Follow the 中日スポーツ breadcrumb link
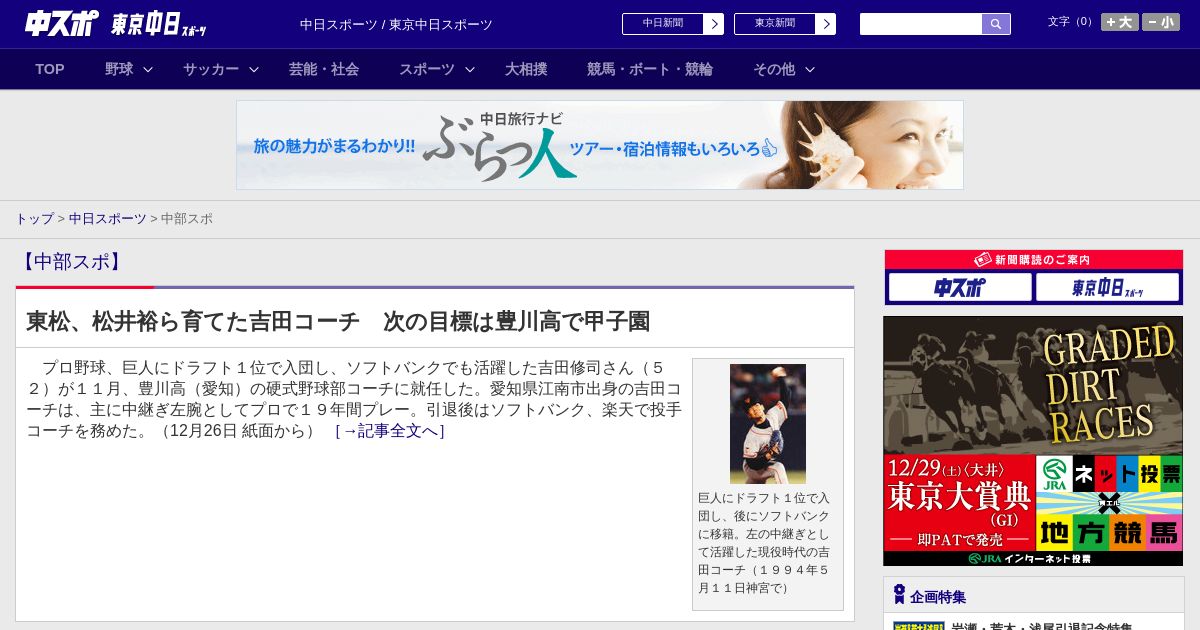This screenshot has width=1200, height=630. [x=108, y=219]
